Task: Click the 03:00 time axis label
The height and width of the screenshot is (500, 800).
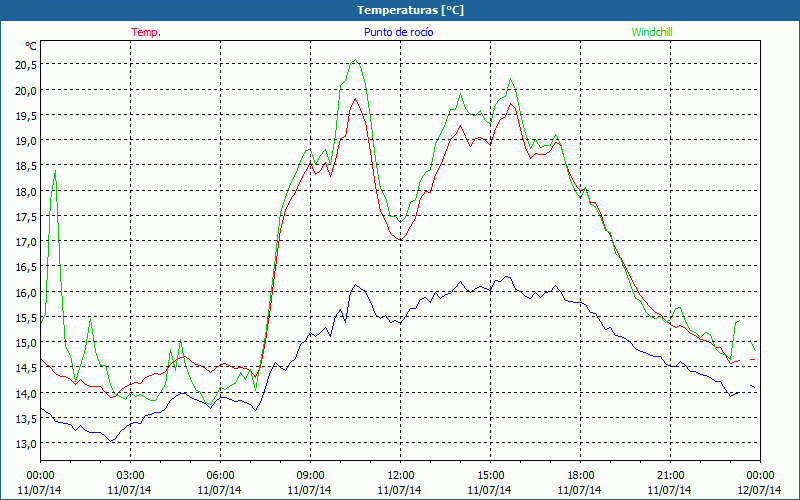Action: pos(130,475)
